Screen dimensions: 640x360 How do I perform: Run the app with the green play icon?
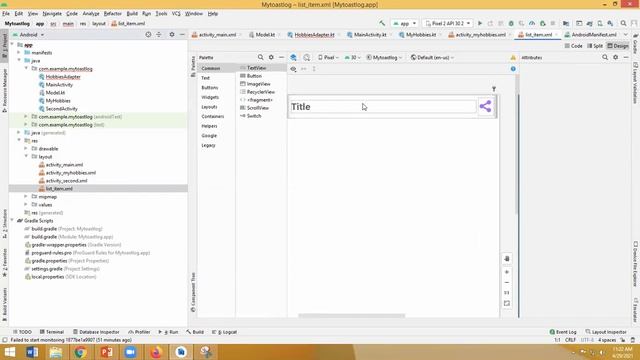pyautogui.click(x=480, y=23)
